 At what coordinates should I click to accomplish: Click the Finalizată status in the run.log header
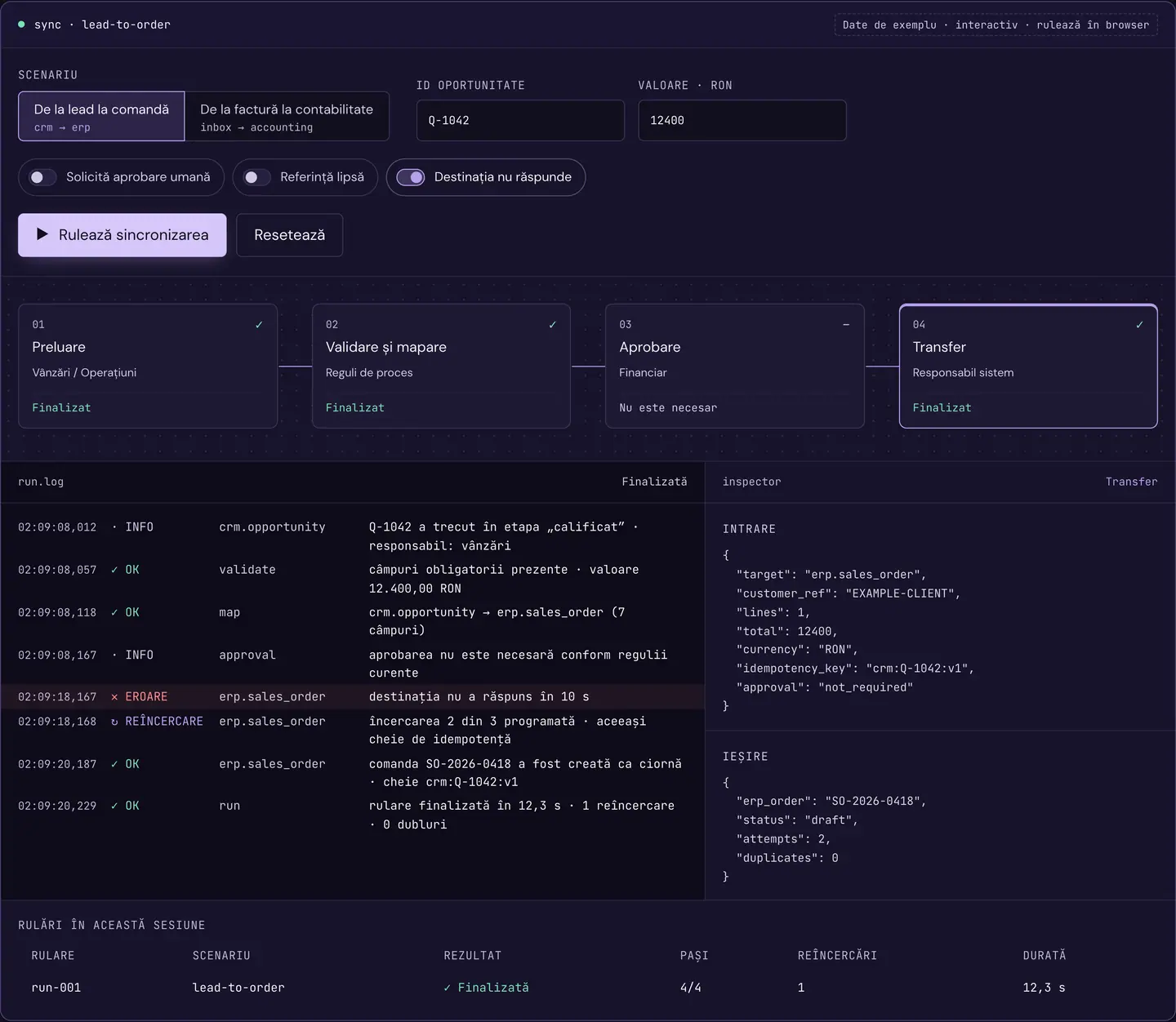(x=654, y=482)
